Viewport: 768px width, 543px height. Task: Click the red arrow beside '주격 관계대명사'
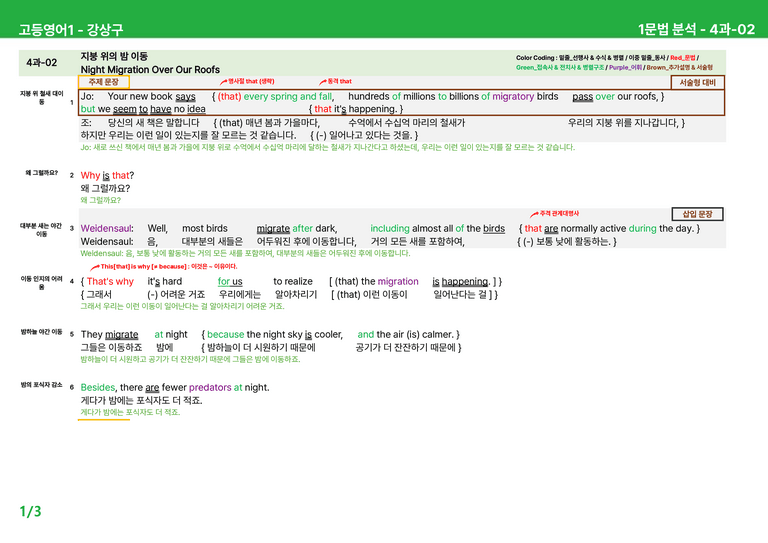point(534,214)
